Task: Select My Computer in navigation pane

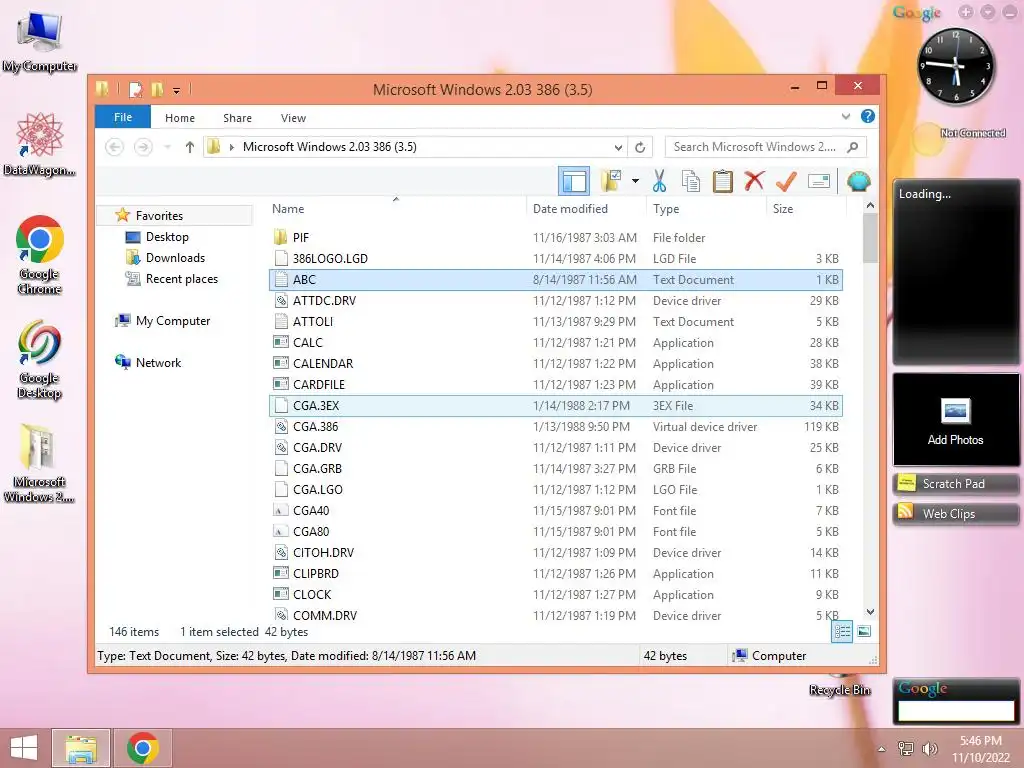Action: (x=172, y=321)
